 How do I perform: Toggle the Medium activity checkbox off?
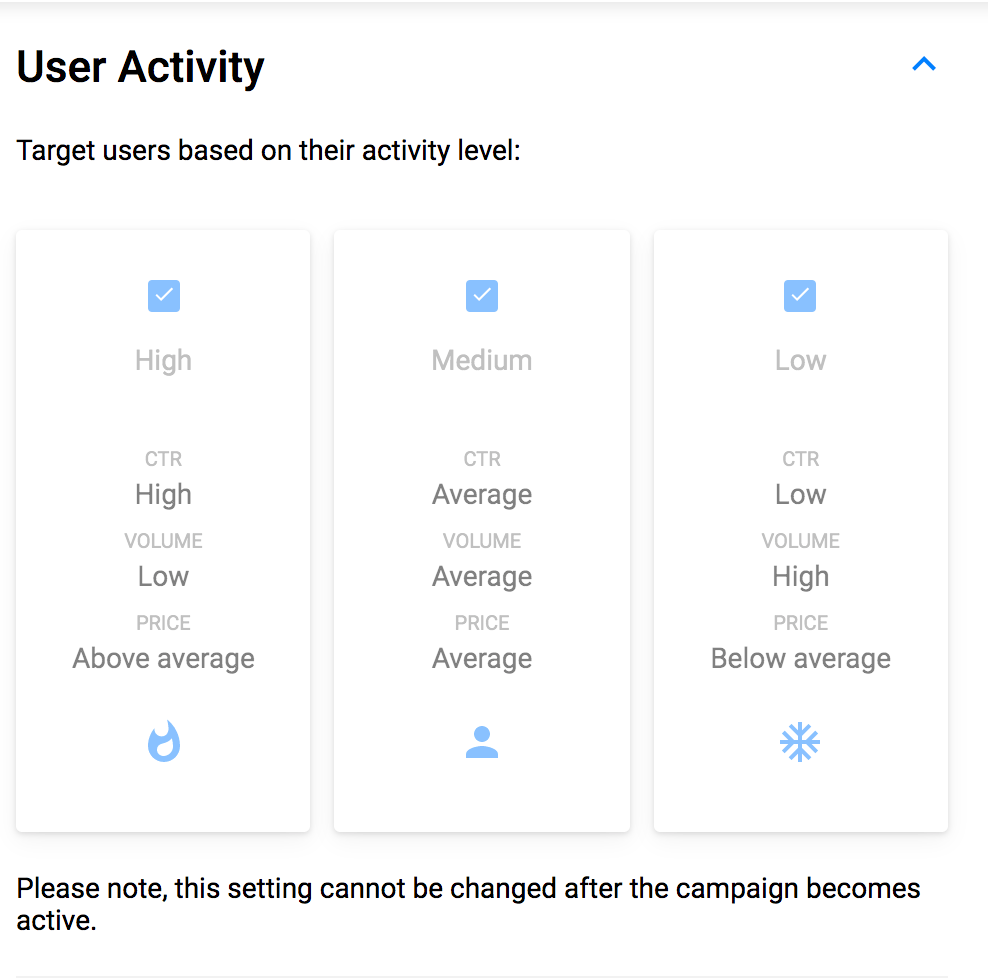coord(481,295)
